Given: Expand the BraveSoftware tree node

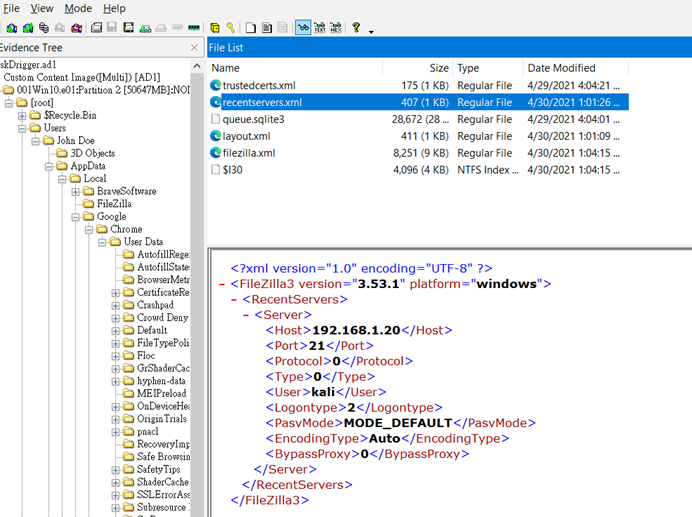Looking at the screenshot, I should click(75, 192).
